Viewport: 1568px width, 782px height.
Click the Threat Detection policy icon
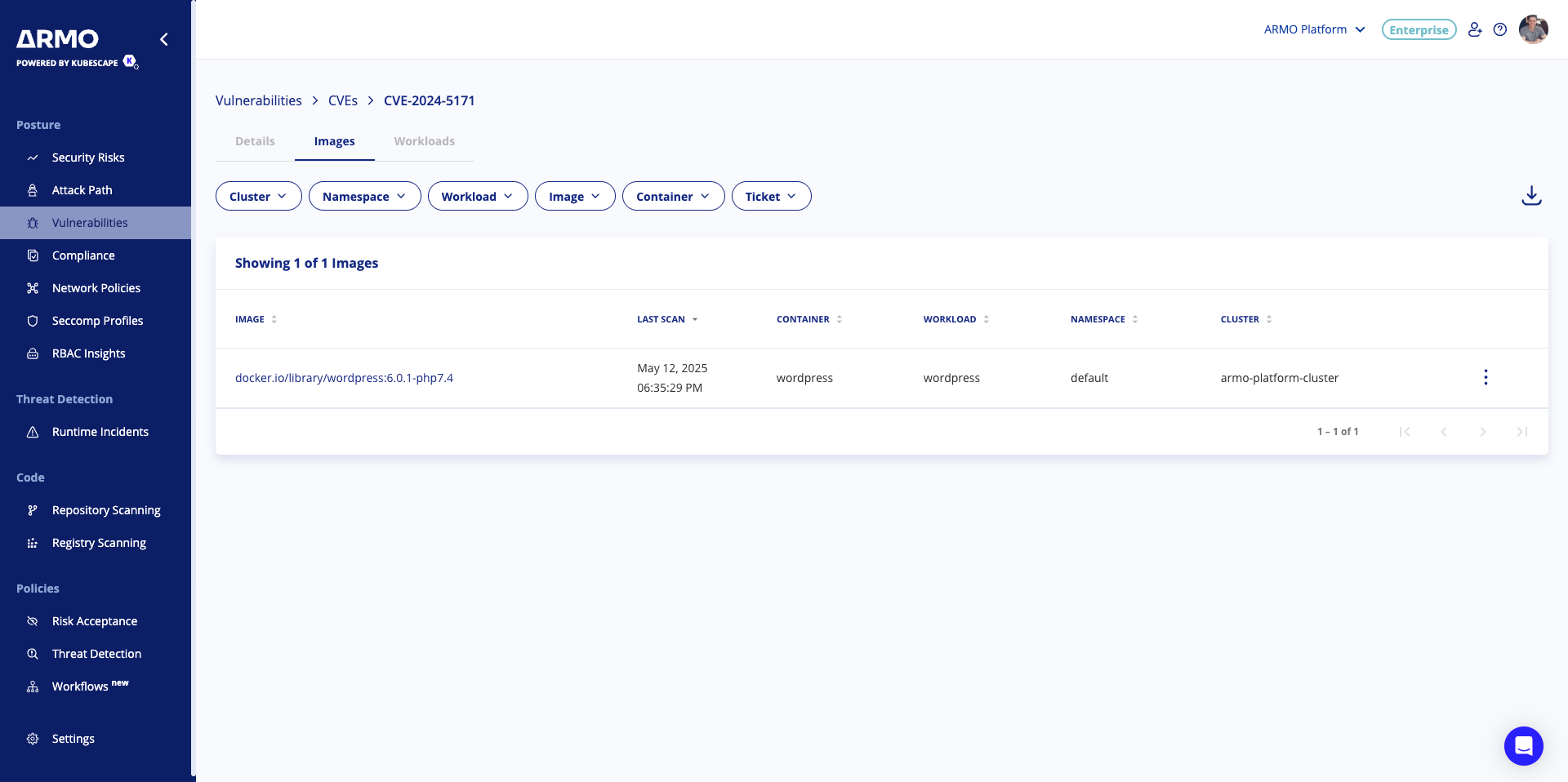click(x=33, y=654)
